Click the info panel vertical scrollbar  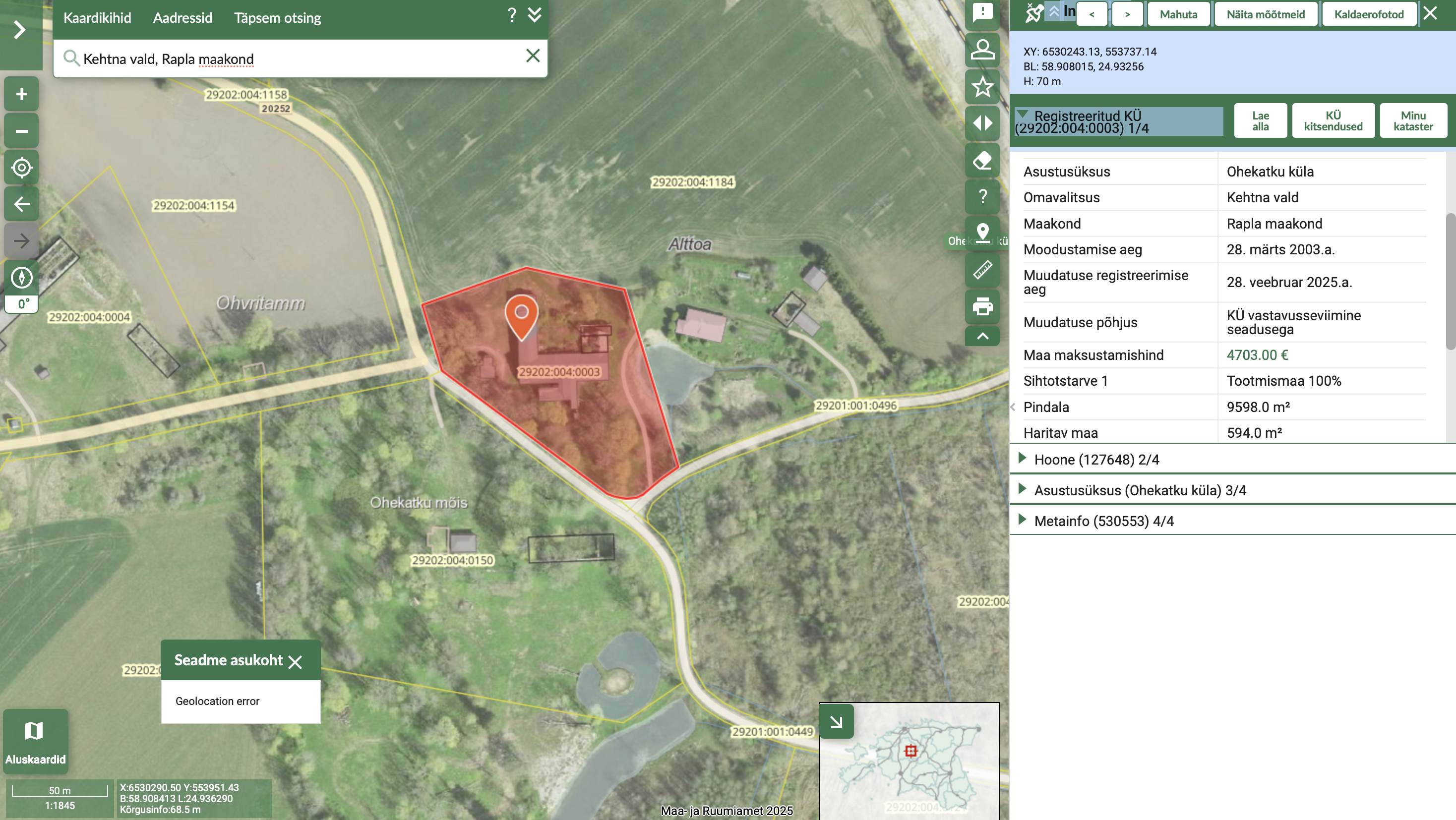click(x=1451, y=282)
